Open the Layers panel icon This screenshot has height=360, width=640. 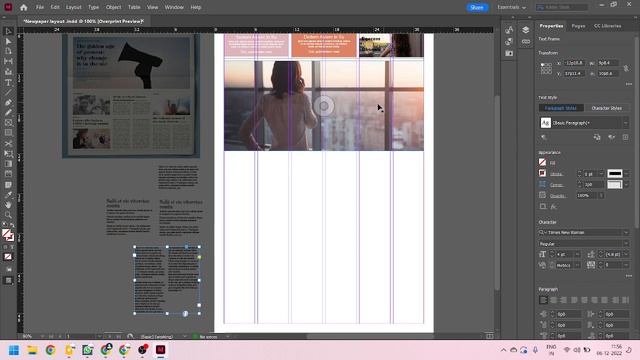[x=526, y=30]
